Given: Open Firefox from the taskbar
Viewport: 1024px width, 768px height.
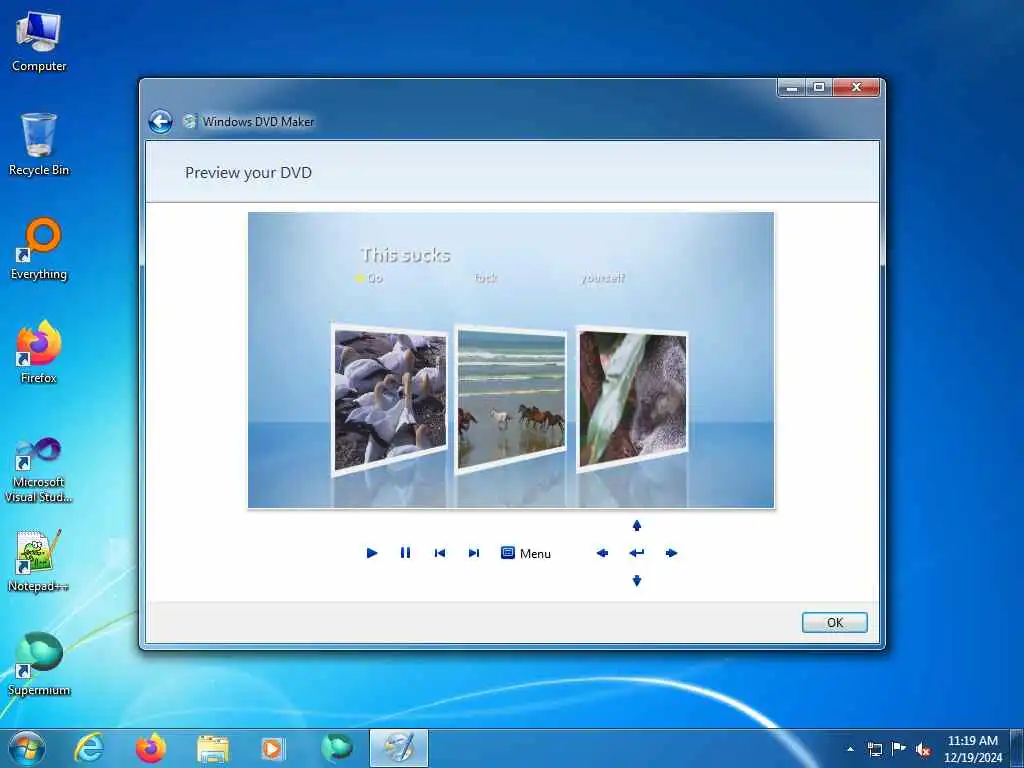Looking at the screenshot, I should pyautogui.click(x=151, y=748).
